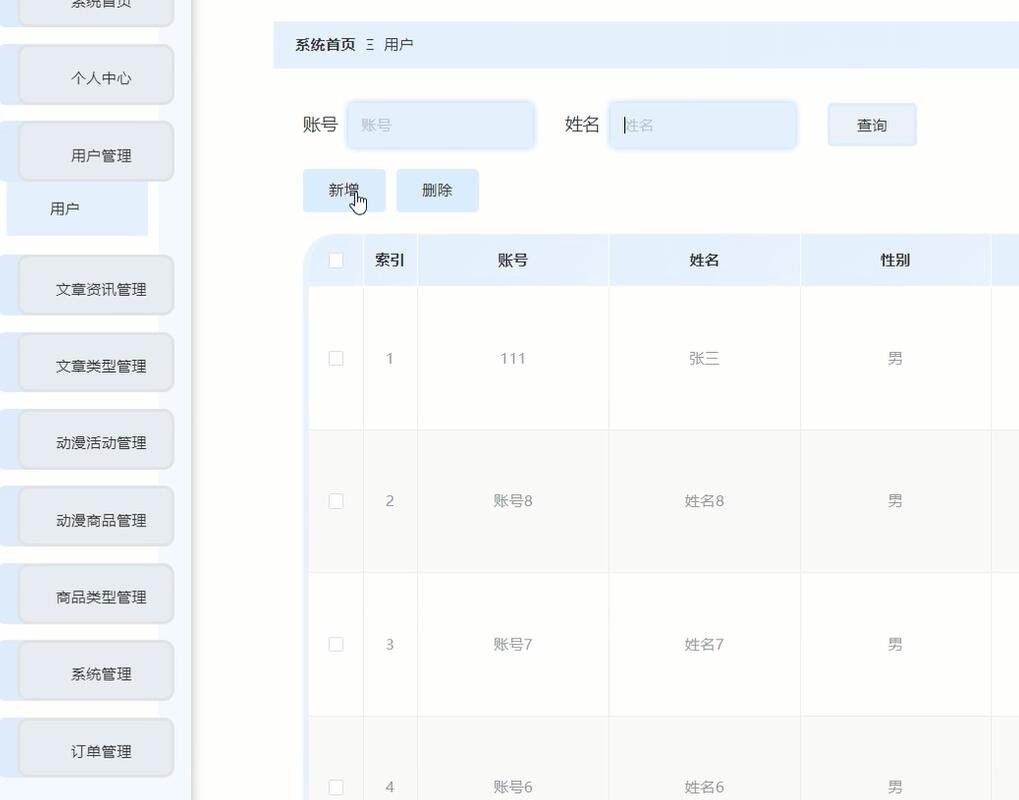1019x800 pixels.
Task: Click the 删除 delete button
Action: (x=437, y=190)
